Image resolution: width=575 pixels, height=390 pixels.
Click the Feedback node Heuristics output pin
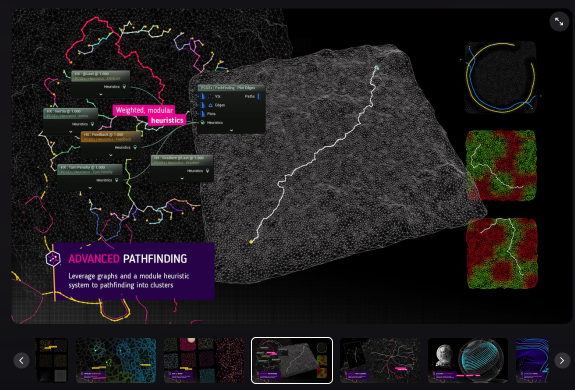[x=135, y=147]
